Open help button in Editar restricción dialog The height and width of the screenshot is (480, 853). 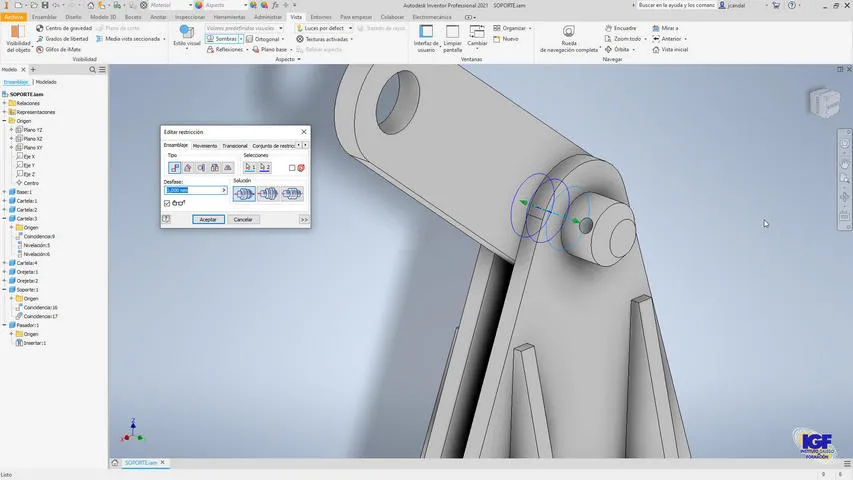[x=166, y=219]
